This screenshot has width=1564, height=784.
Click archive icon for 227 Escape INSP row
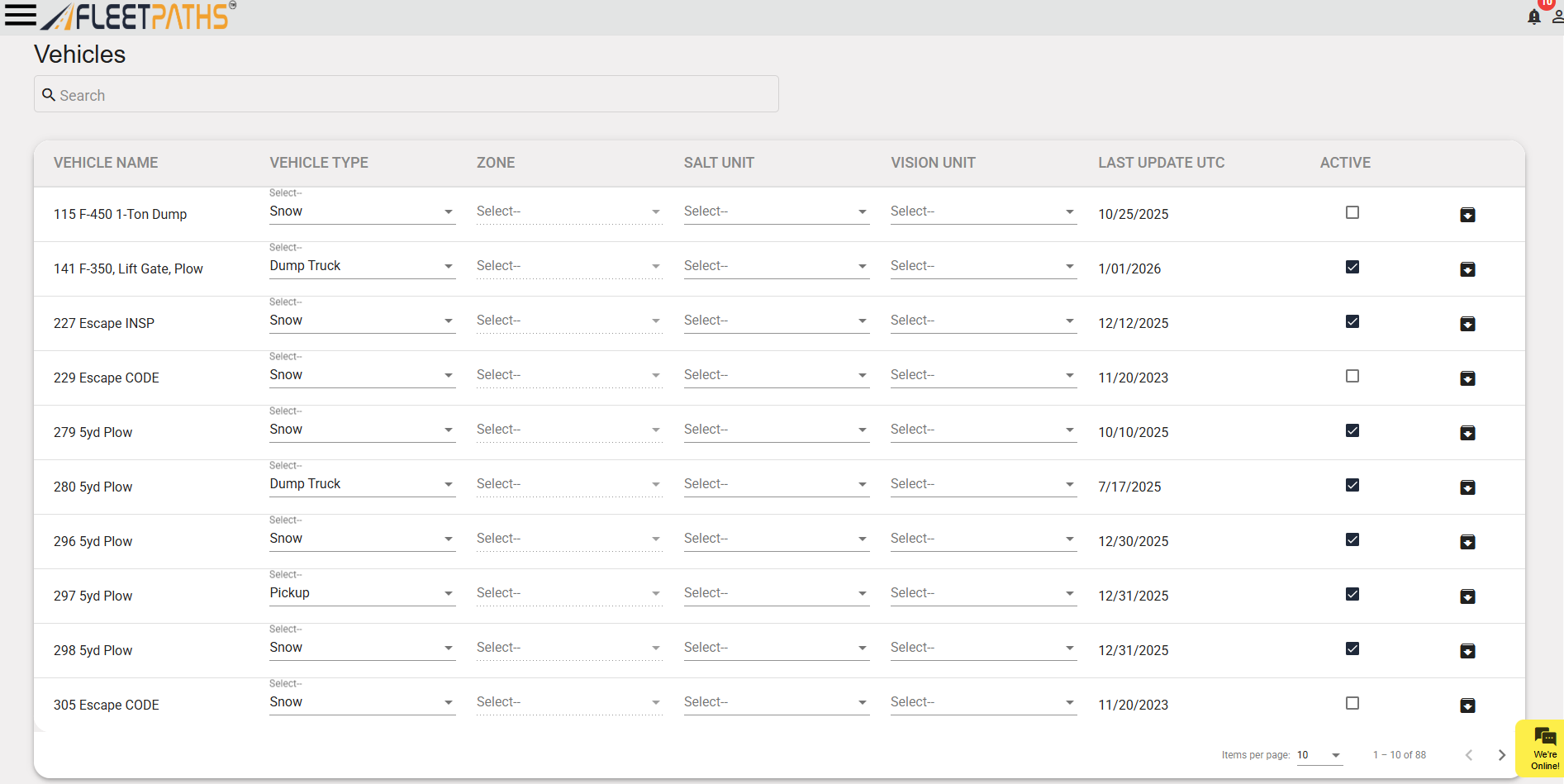click(1467, 324)
